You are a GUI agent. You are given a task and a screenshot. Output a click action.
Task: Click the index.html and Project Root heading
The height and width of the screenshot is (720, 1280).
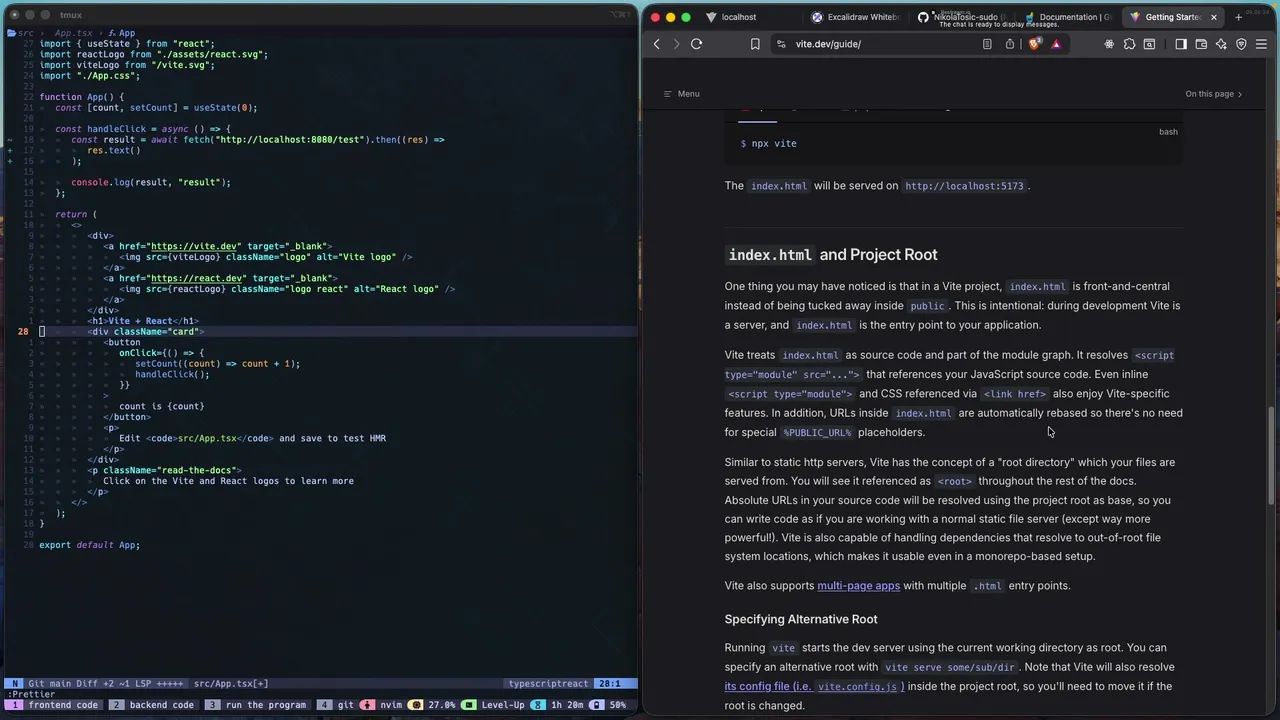(x=832, y=255)
